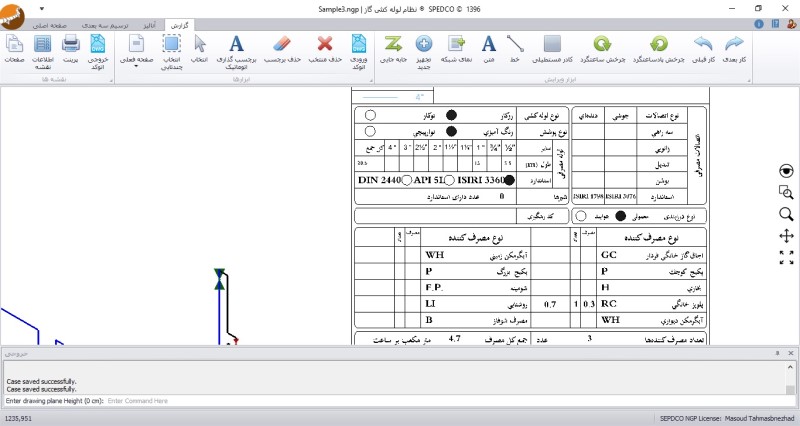
Task: Click the 1235,951 coordinates in status bar
Action: click(17, 419)
